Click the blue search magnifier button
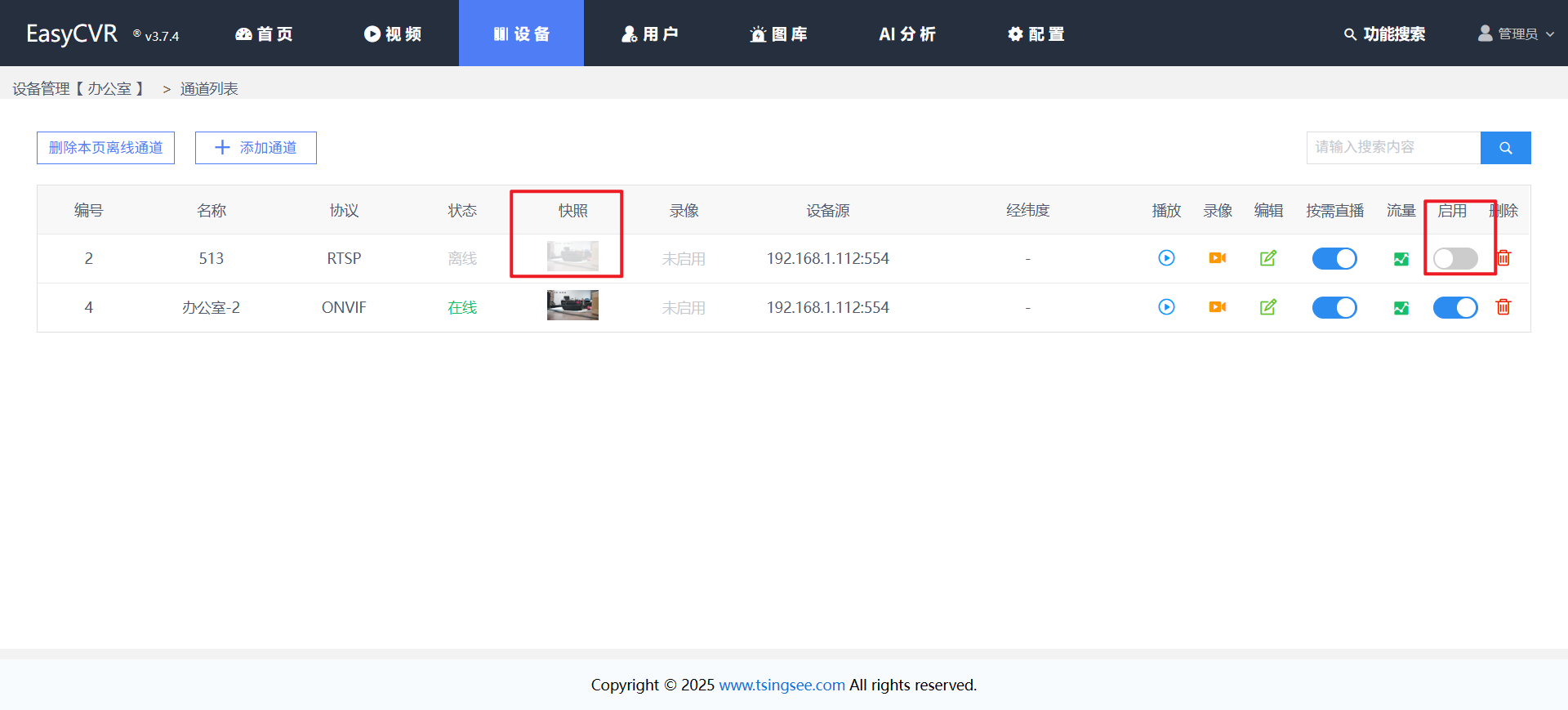The width and height of the screenshot is (1568, 710). tap(1505, 148)
